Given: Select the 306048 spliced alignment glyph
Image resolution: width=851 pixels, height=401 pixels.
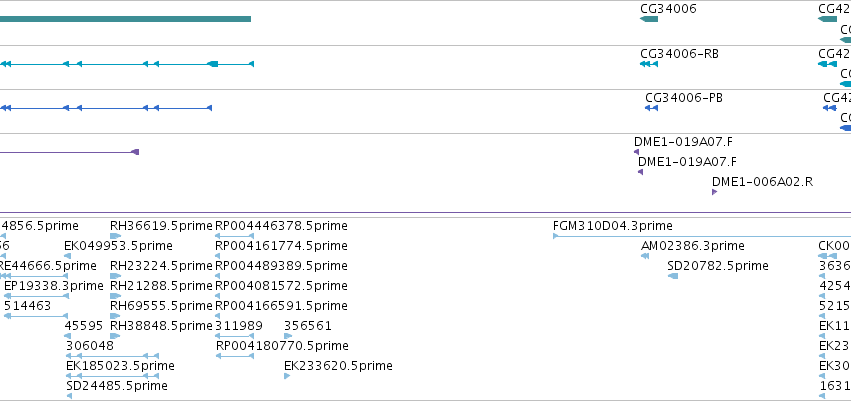Looking at the screenshot, I should [x=112, y=356].
